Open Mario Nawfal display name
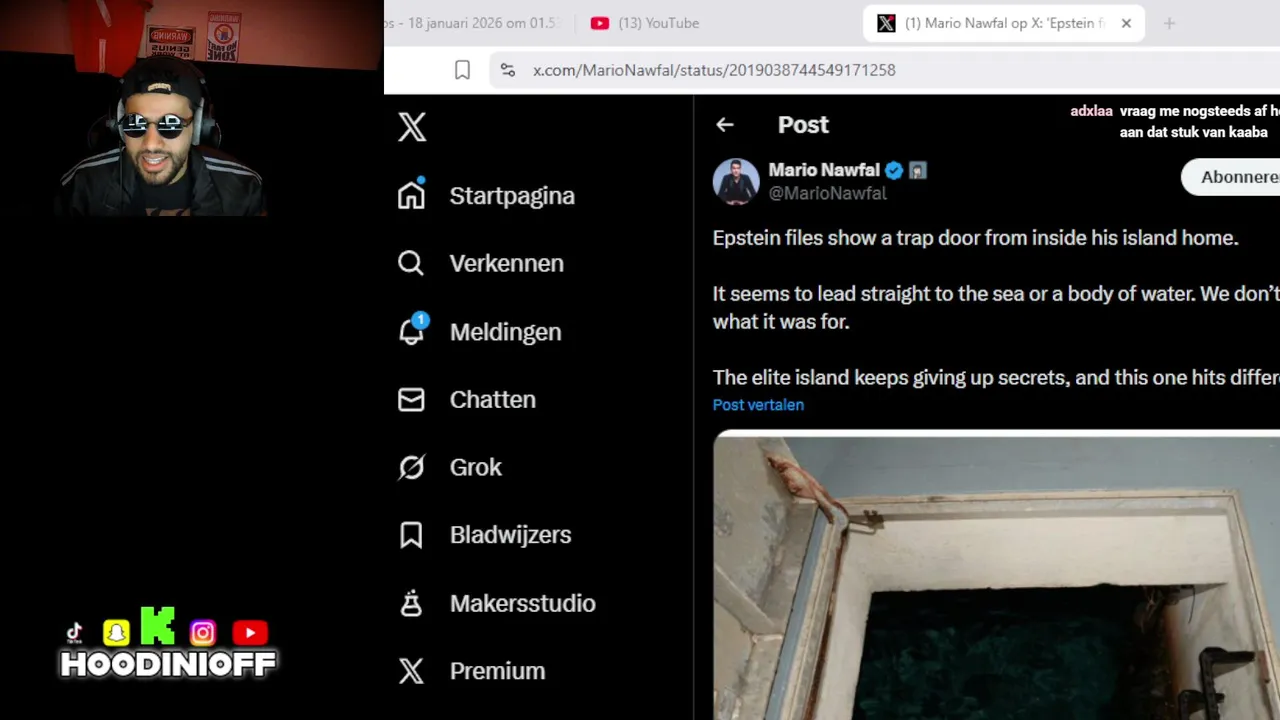 [x=824, y=170]
